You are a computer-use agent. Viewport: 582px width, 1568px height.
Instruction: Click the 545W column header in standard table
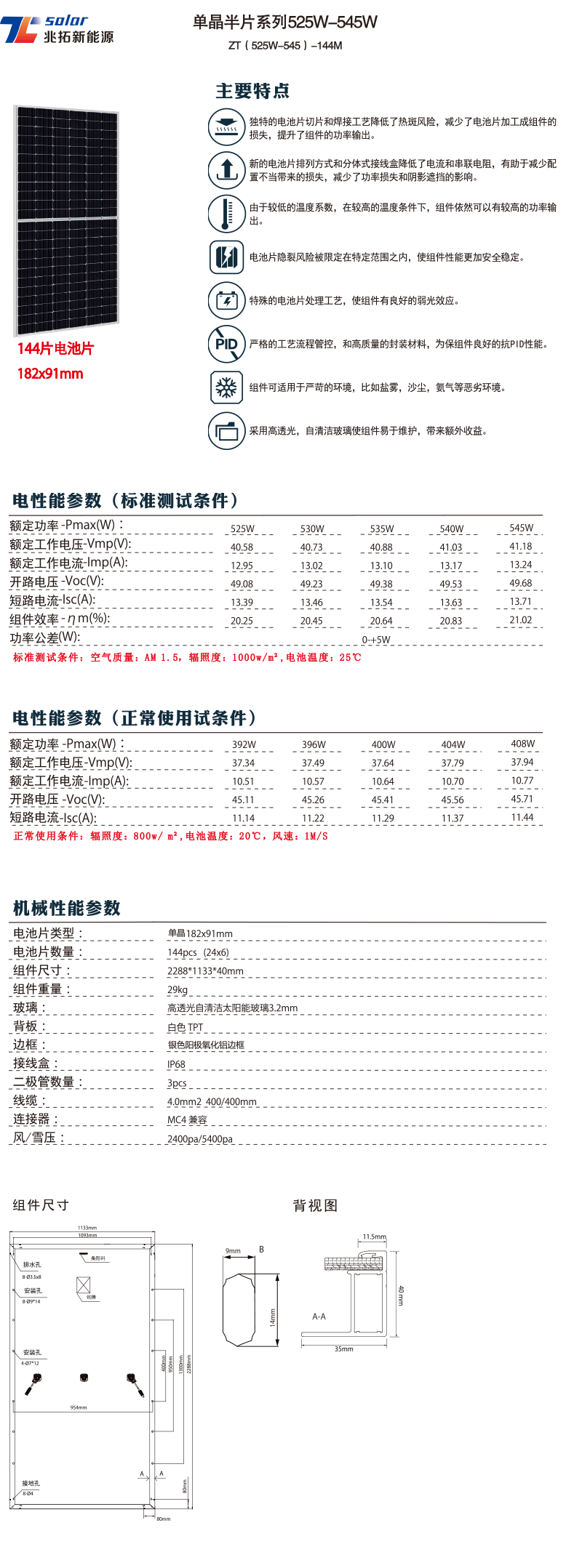point(522,528)
